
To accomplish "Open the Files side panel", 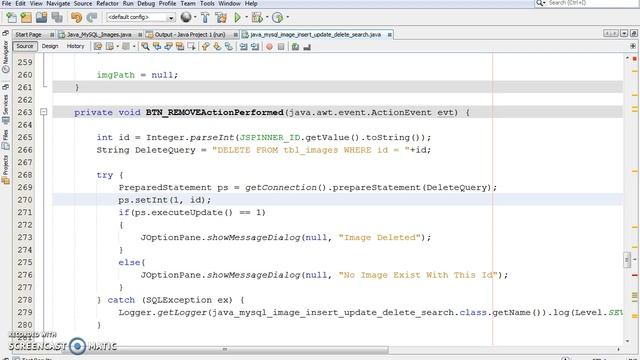I will pyautogui.click(x=5, y=140).
